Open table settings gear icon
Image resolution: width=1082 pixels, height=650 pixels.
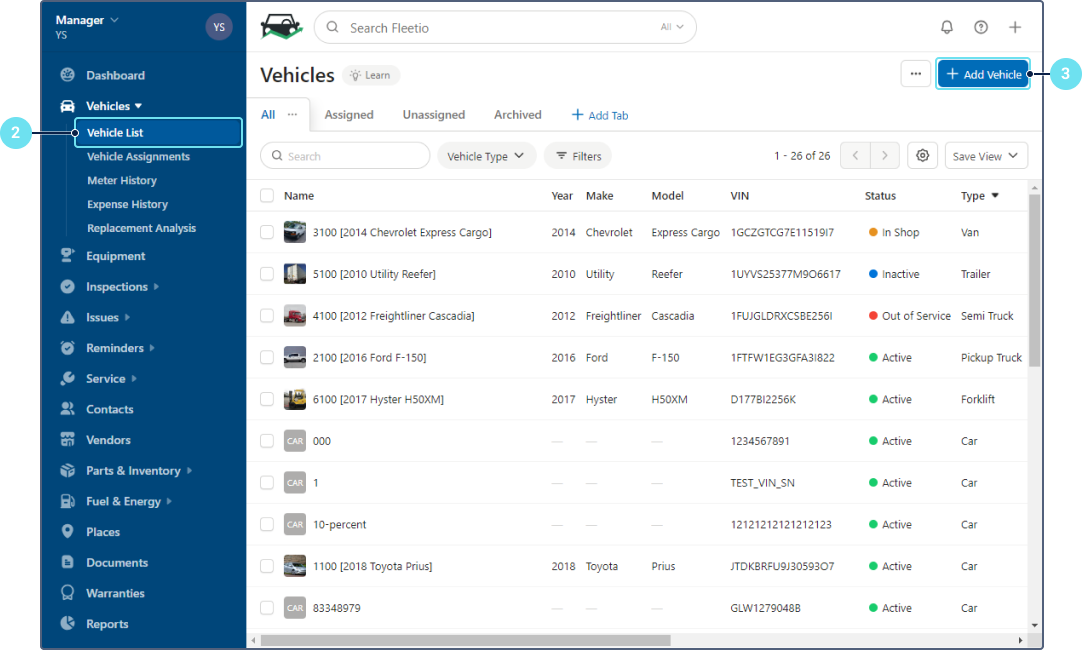(x=923, y=156)
